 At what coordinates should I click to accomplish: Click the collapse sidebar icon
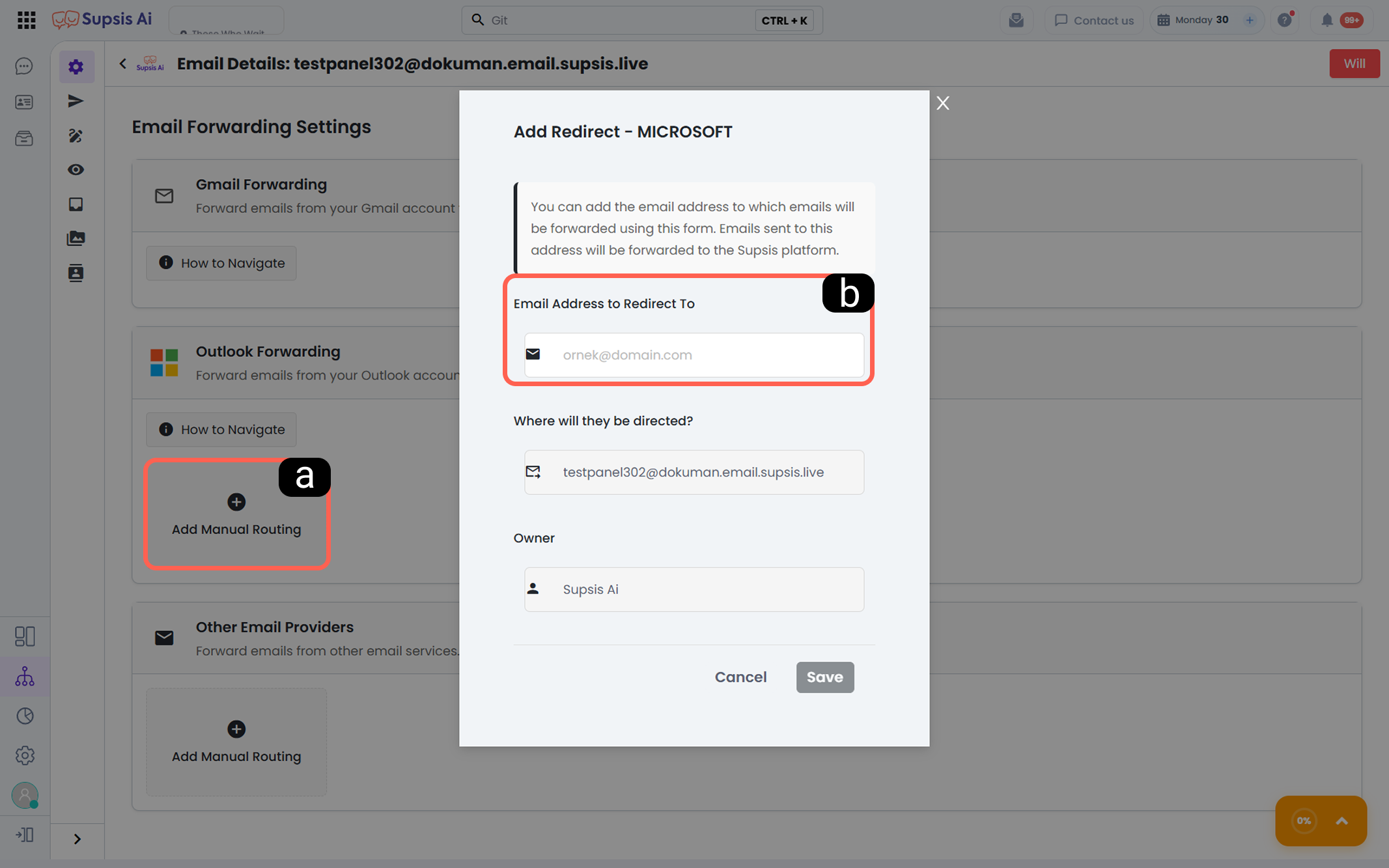[25, 835]
